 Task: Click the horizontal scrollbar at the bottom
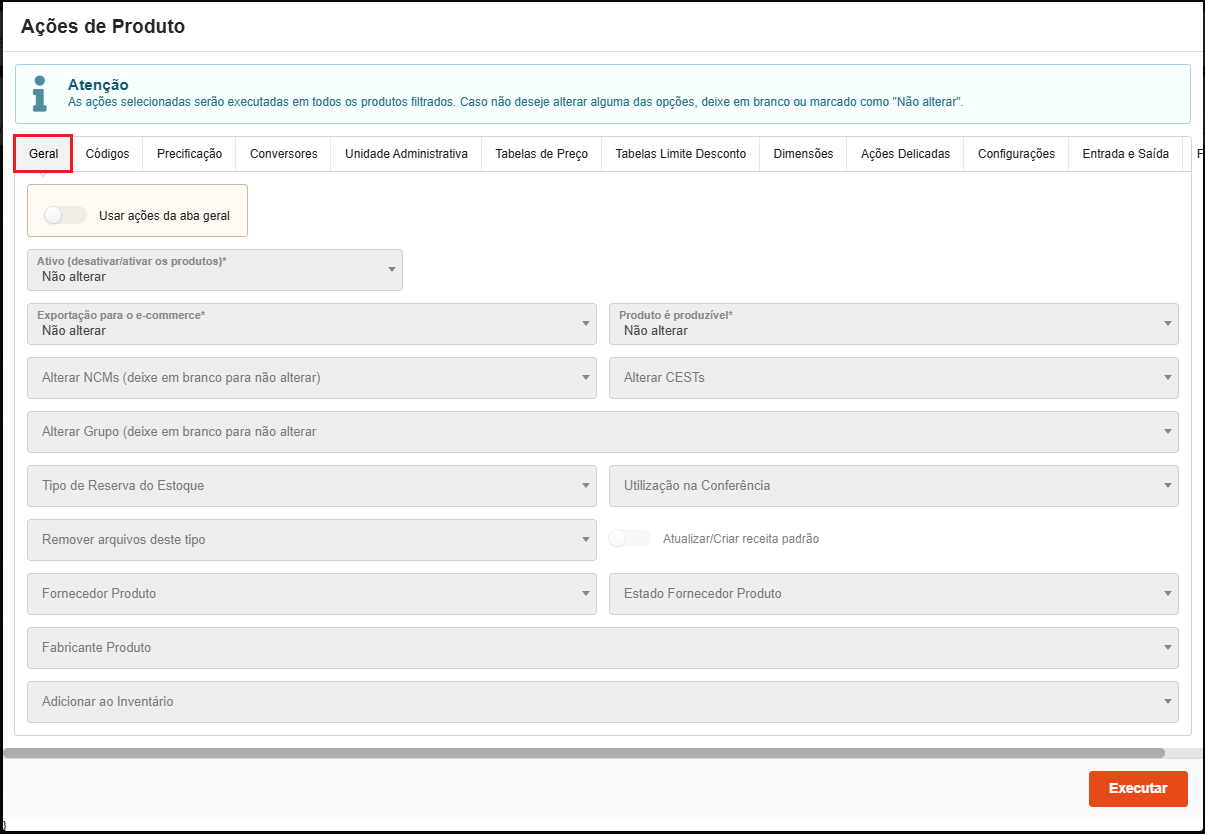click(x=584, y=753)
